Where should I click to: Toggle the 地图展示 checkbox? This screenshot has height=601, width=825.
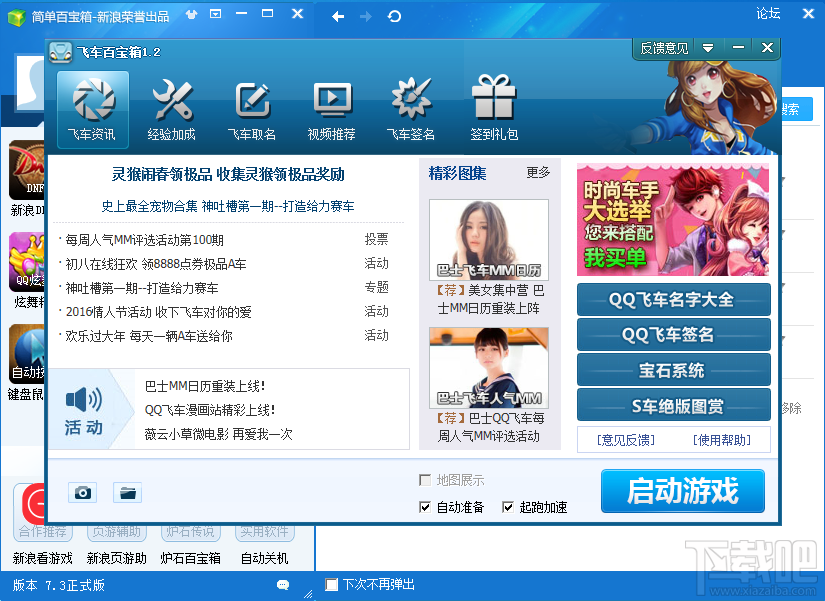click(425, 480)
